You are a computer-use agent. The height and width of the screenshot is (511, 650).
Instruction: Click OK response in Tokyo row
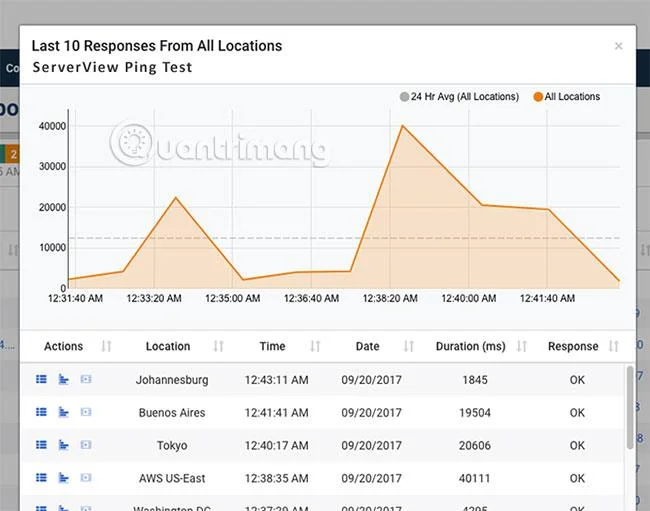[x=577, y=445]
